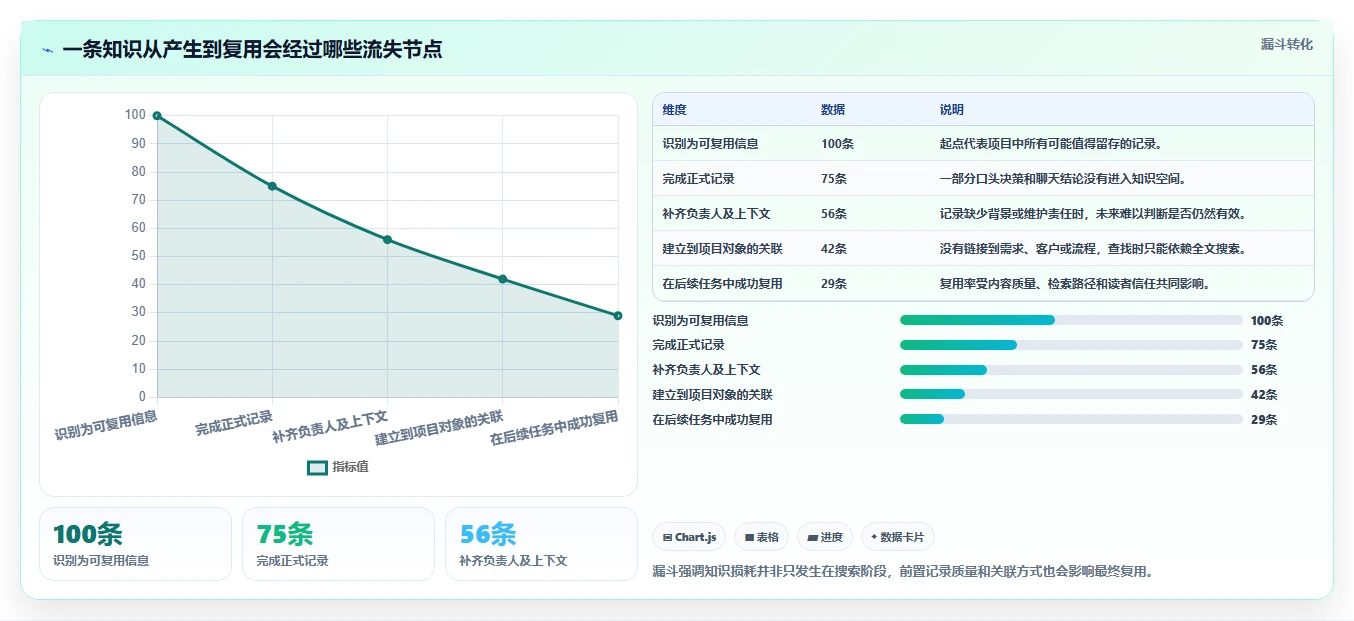Click the 在后续任务中成功复用 x-axis label
Viewport: 1354px width, 621px height.
554,428
